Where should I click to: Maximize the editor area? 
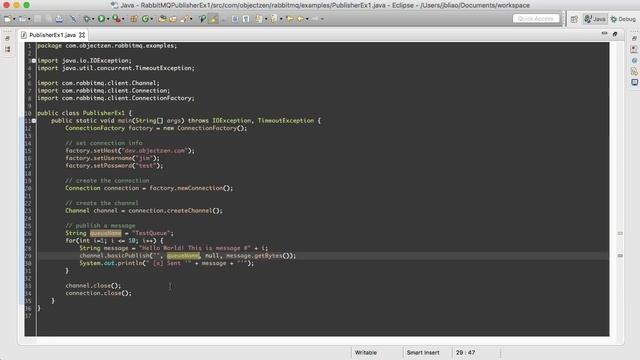pyautogui.click(x=615, y=34)
